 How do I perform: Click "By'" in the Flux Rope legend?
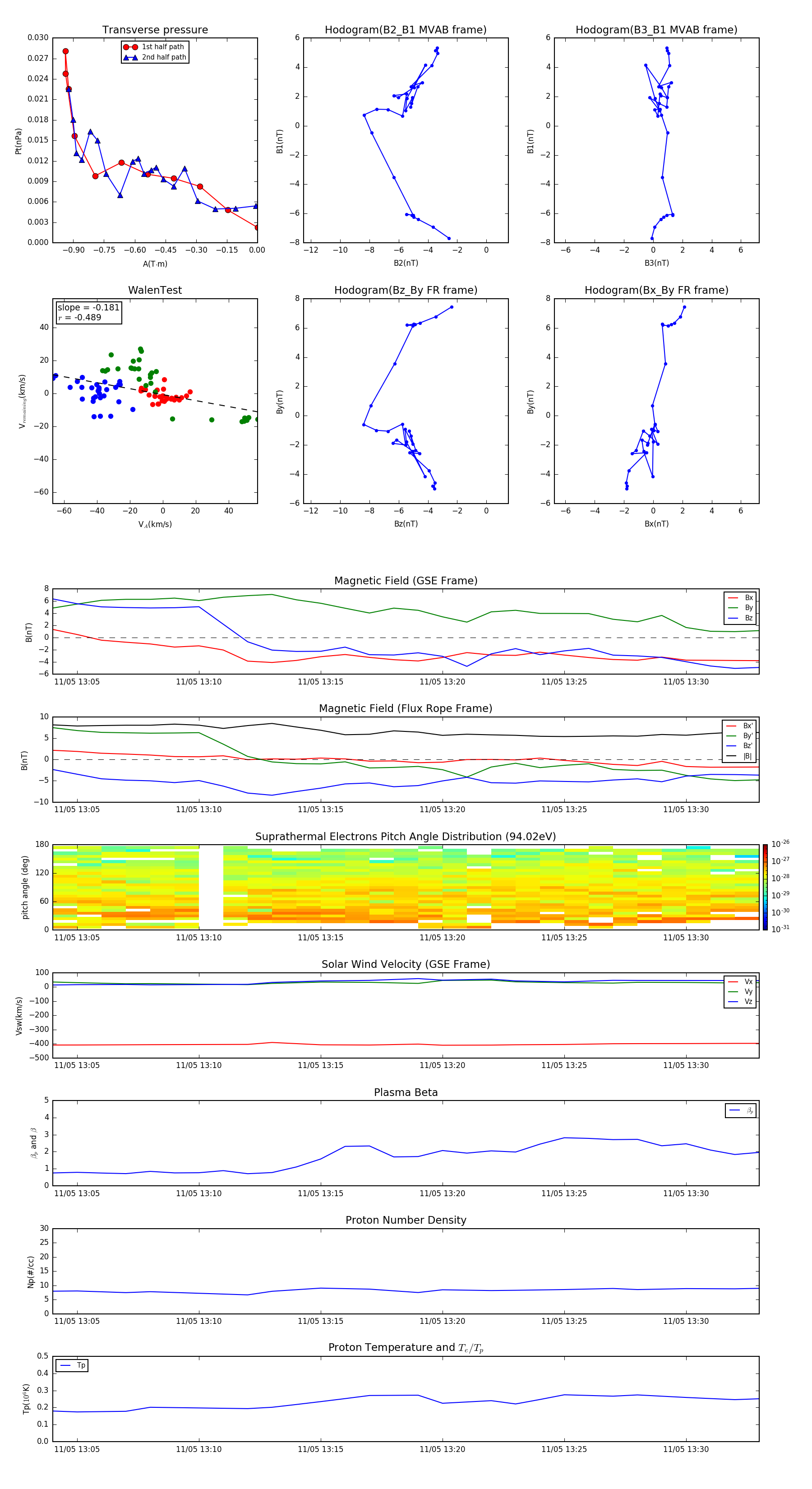tap(748, 736)
